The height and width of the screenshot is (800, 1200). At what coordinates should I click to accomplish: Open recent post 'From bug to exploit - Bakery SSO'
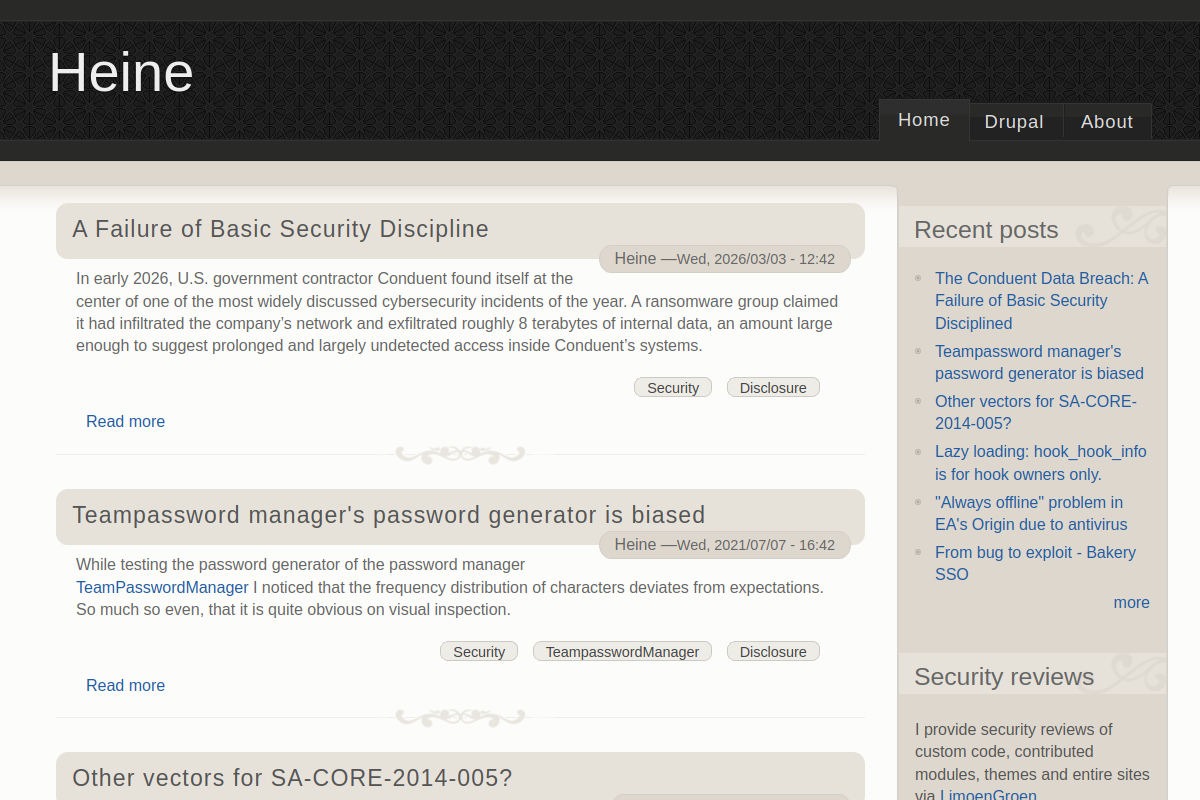[1035, 563]
